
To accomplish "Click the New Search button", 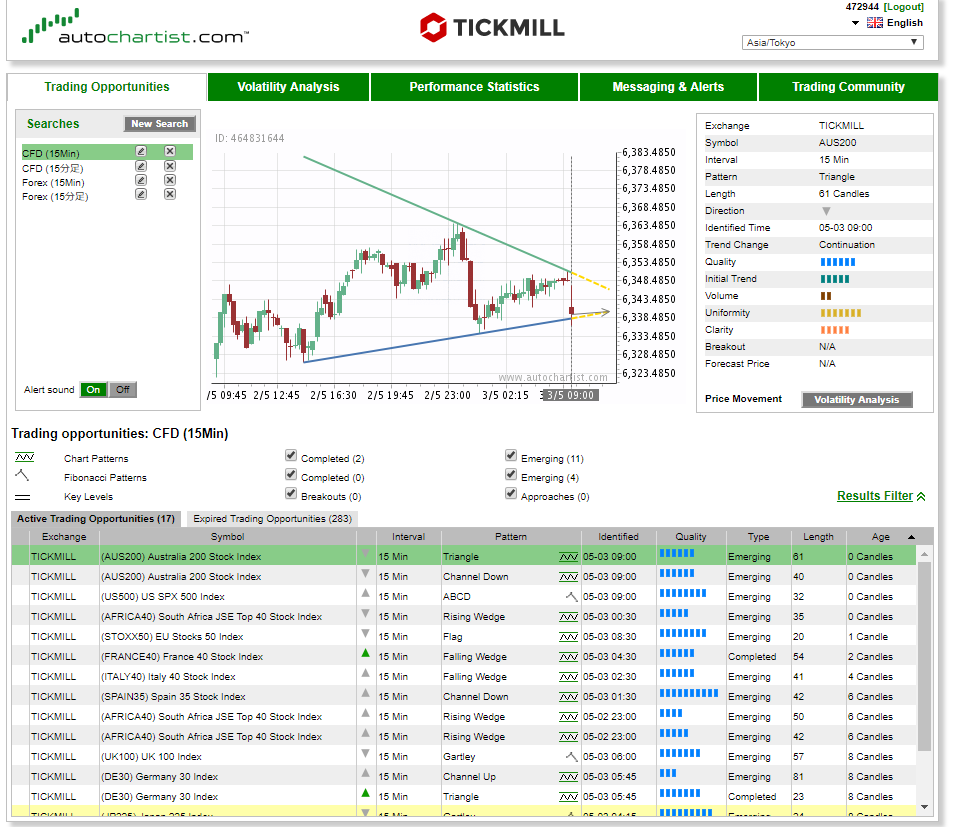I will (160, 124).
